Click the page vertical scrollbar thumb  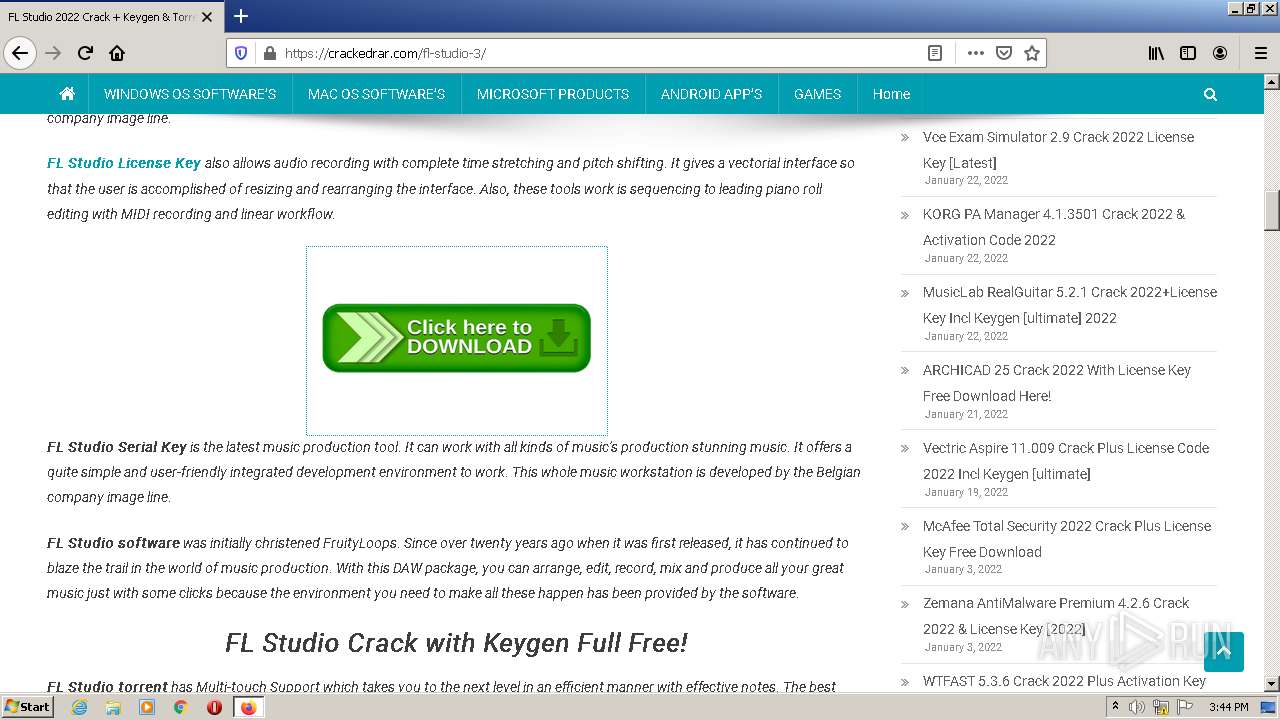[1272, 210]
